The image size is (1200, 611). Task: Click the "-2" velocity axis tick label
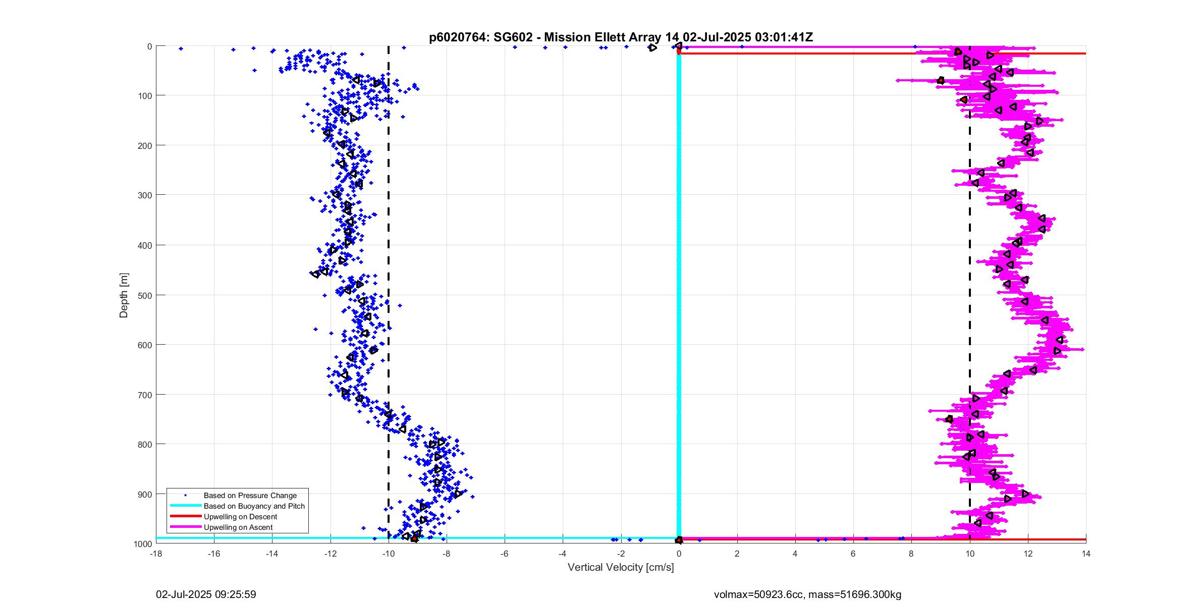pyautogui.click(x=621, y=553)
